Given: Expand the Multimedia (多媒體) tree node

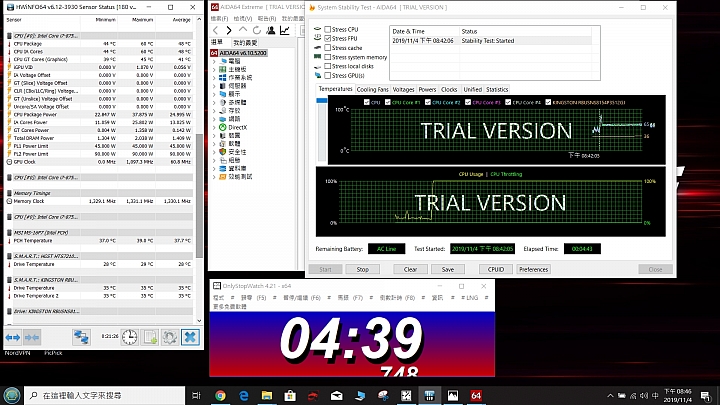Looking at the screenshot, I should pyautogui.click(x=214, y=102).
